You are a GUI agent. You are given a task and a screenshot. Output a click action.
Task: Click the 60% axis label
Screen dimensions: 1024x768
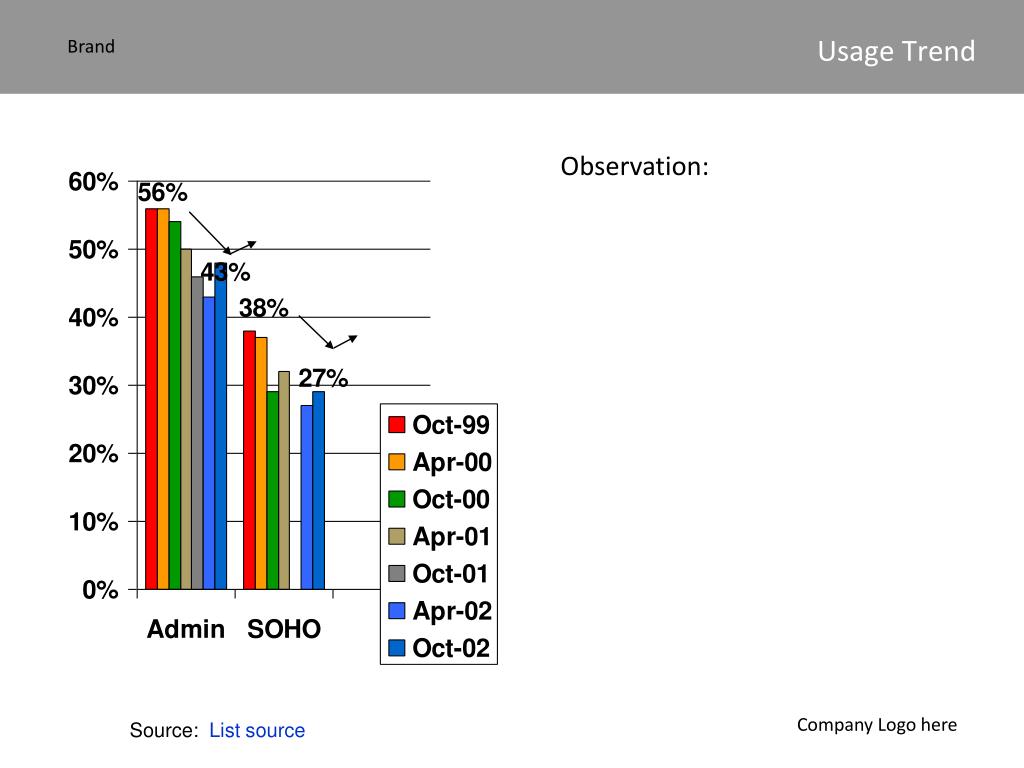coord(93,182)
